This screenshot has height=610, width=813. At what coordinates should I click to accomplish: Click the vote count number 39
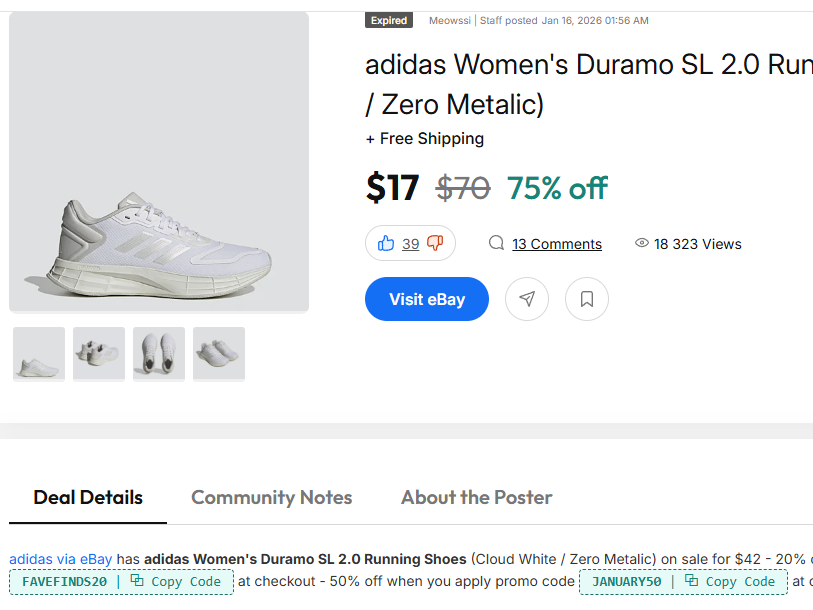click(x=411, y=244)
